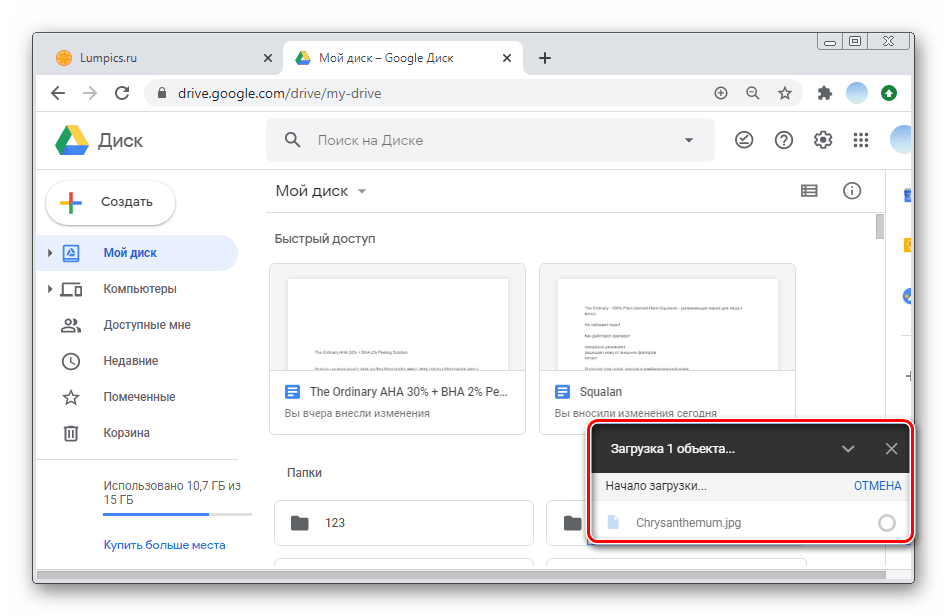The width and height of the screenshot is (947, 616).
Task: Click ОТМЕНА to cancel upload
Action: point(878,486)
